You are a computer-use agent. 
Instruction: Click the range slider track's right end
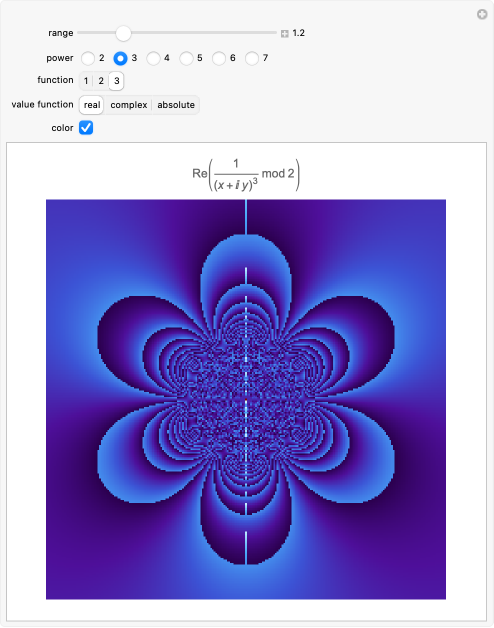point(275,33)
